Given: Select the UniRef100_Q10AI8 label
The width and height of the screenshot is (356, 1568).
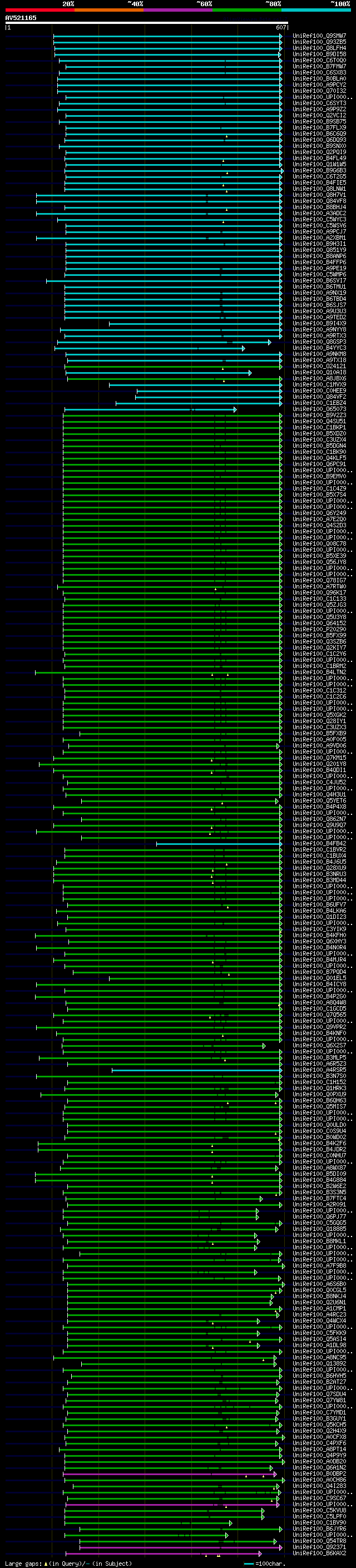Looking at the screenshot, I should click(319, 373).
